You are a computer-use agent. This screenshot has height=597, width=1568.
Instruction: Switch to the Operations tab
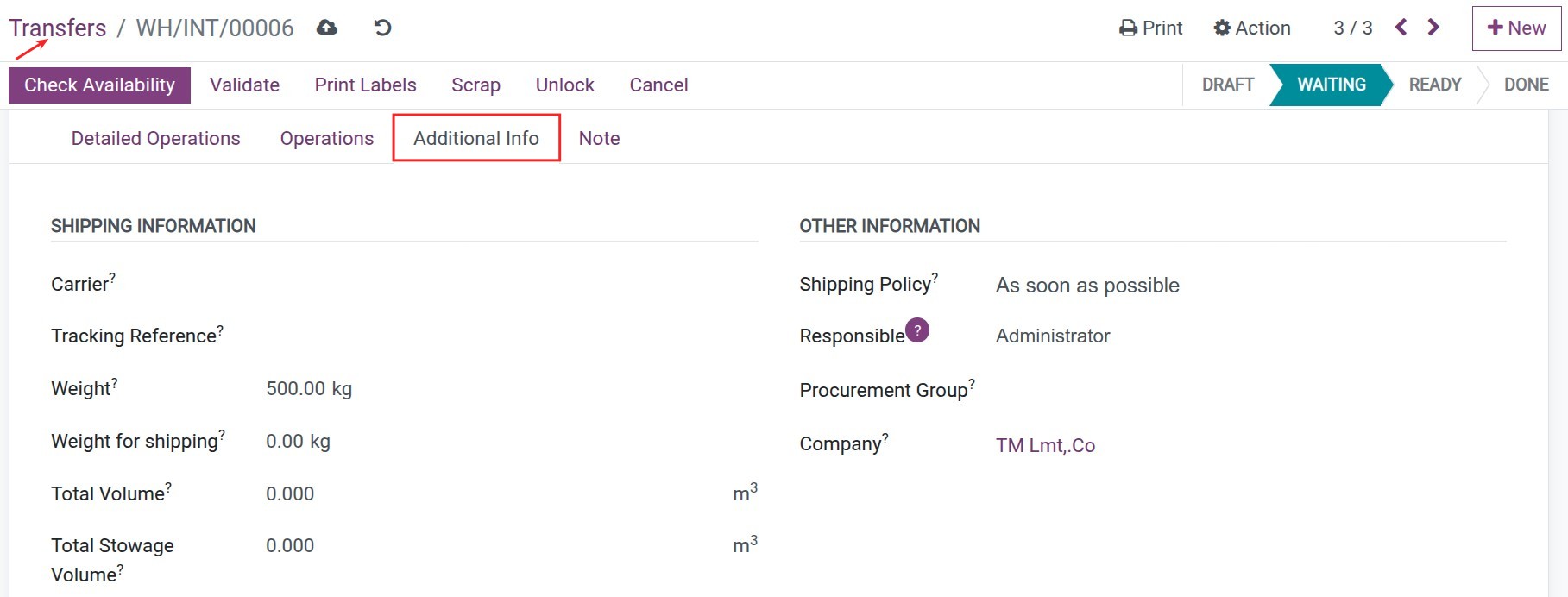coord(326,138)
